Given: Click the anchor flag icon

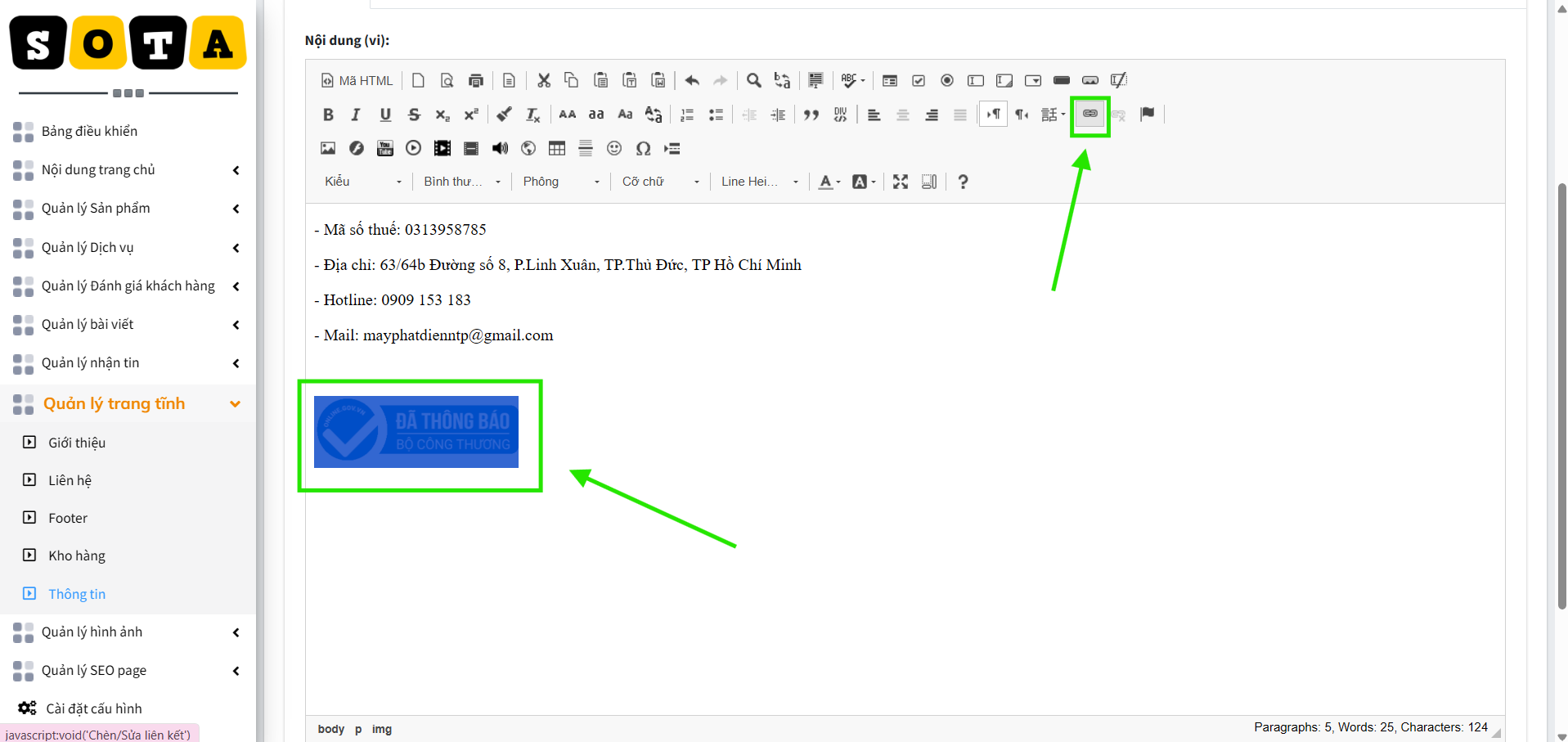Looking at the screenshot, I should pos(1147,115).
